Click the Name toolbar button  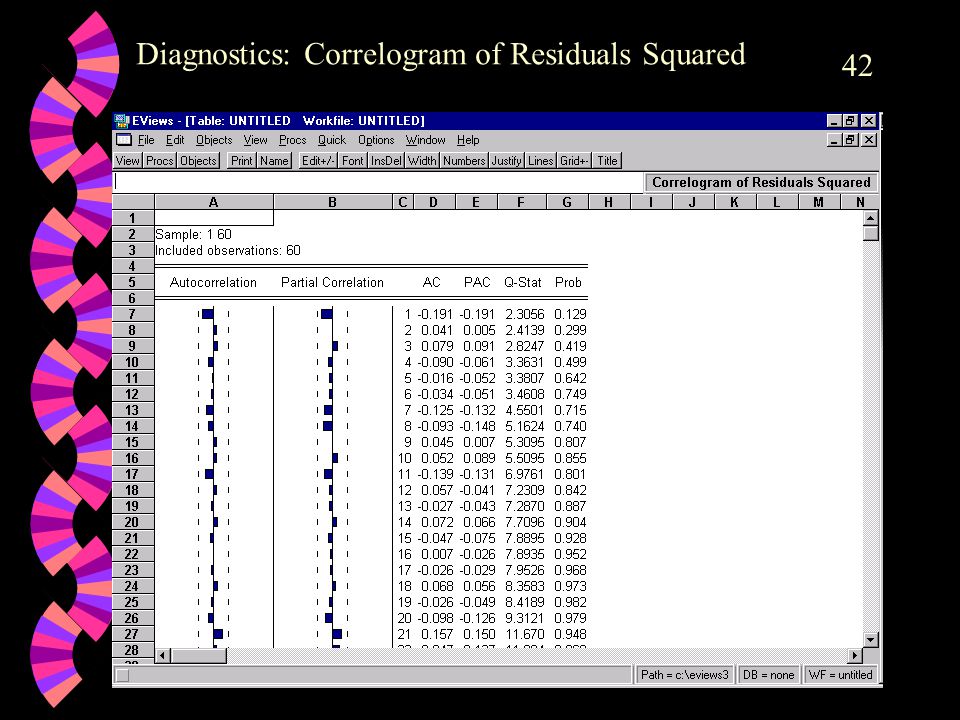(274, 160)
